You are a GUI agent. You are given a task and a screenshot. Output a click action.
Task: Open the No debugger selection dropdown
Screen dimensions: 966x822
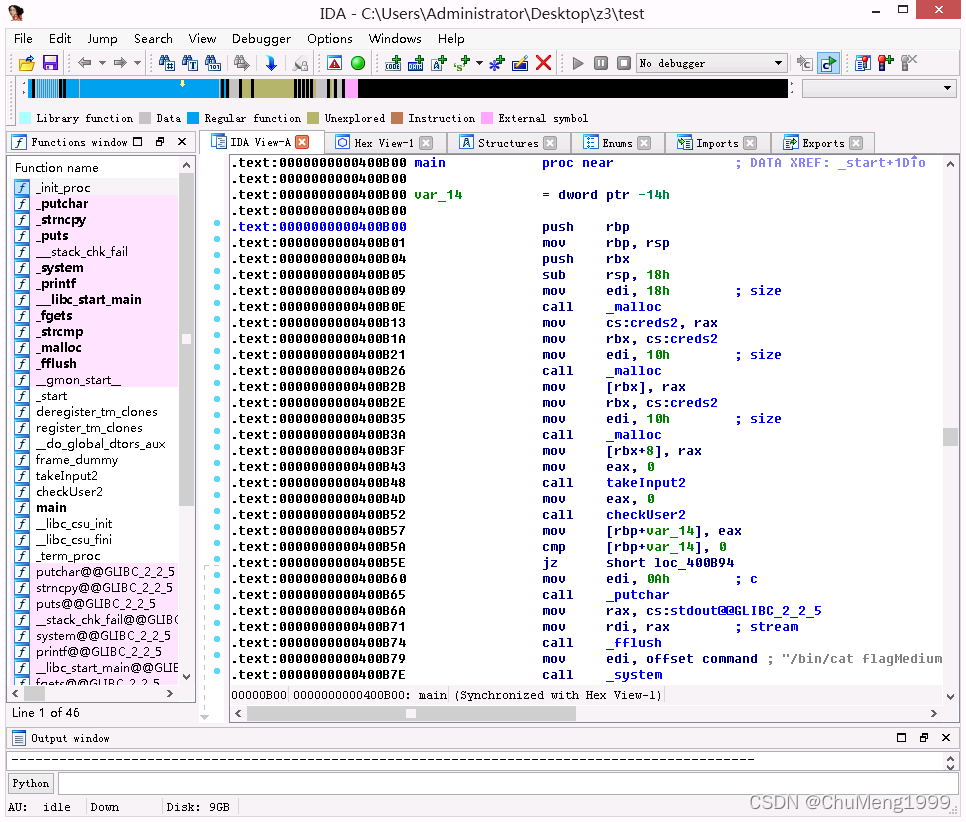tap(778, 63)
